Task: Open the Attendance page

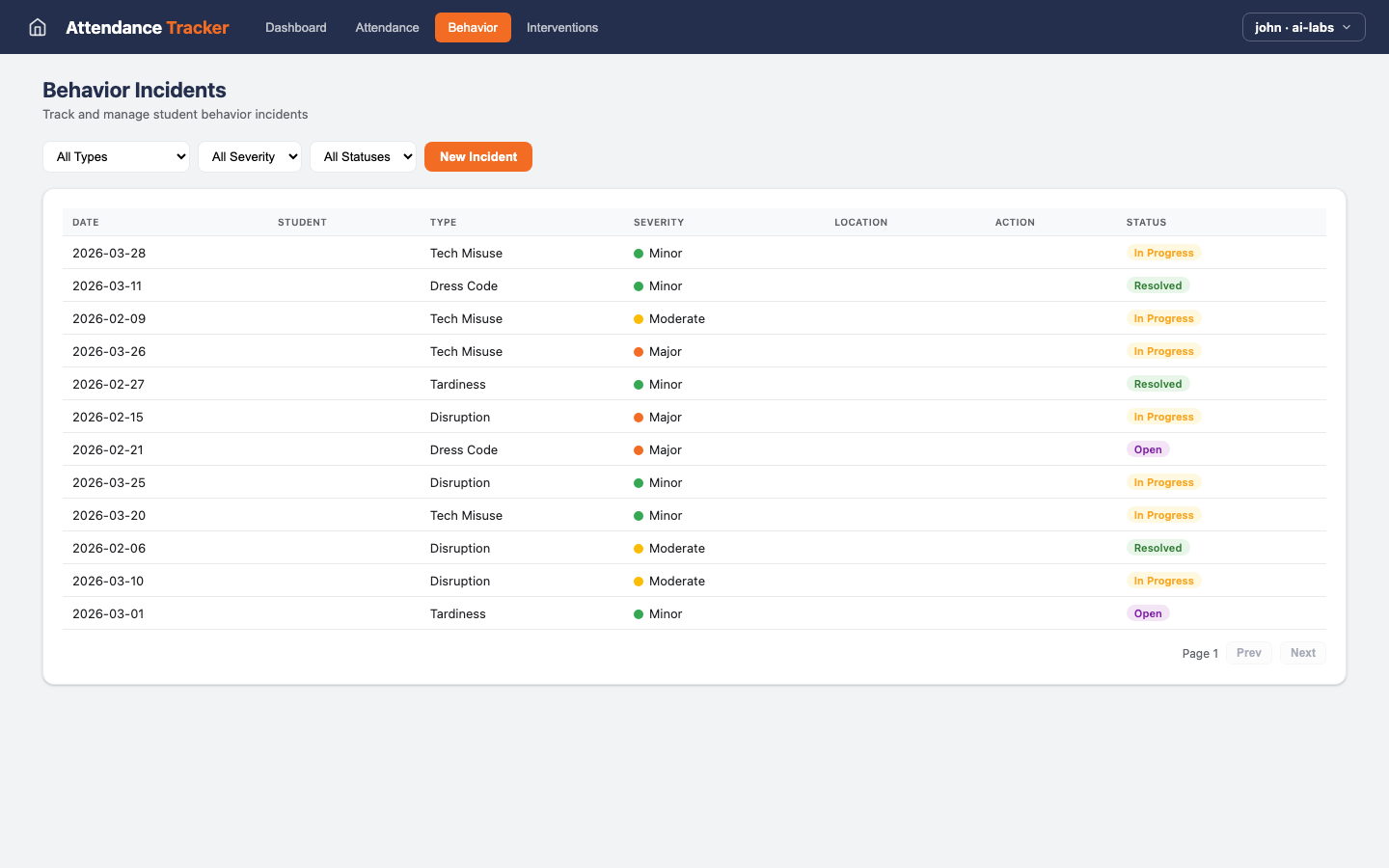Action: pos(387,27)
